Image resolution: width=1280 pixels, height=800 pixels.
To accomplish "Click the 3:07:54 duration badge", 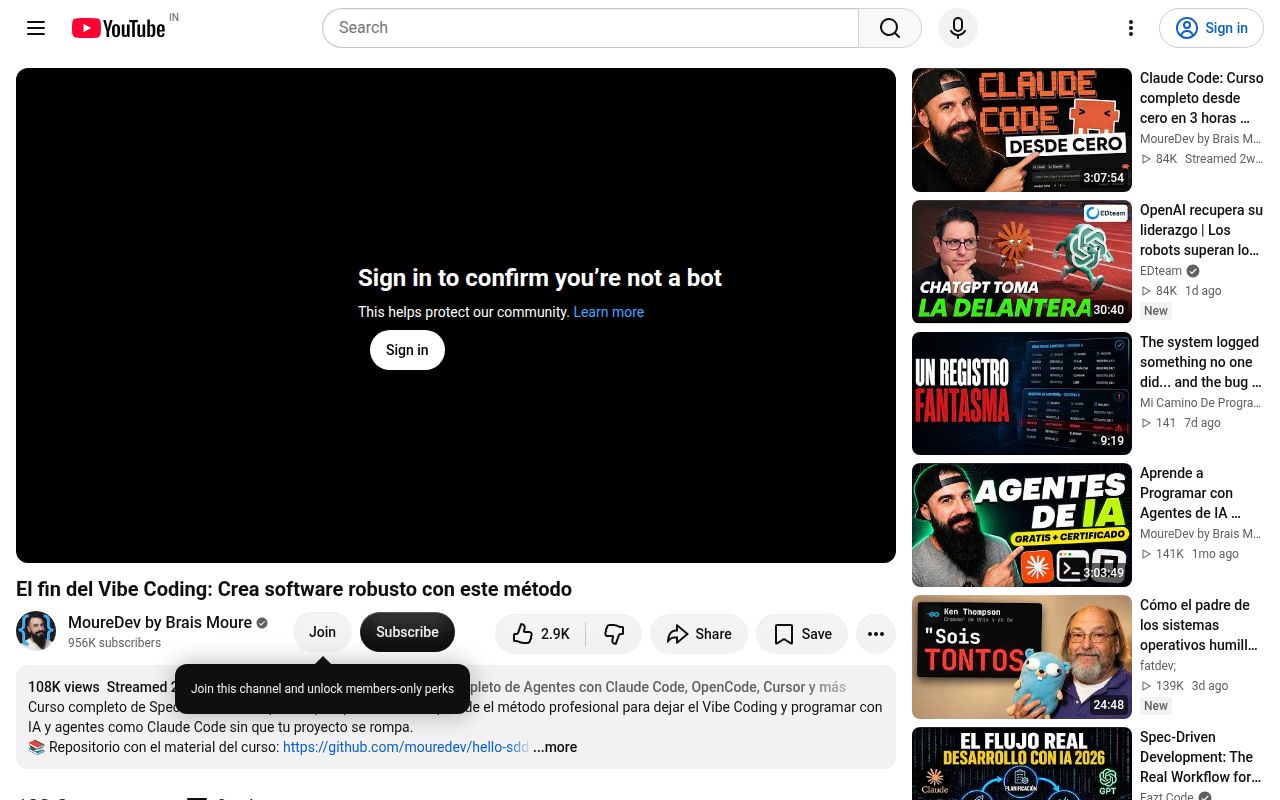I will 1104,178.
